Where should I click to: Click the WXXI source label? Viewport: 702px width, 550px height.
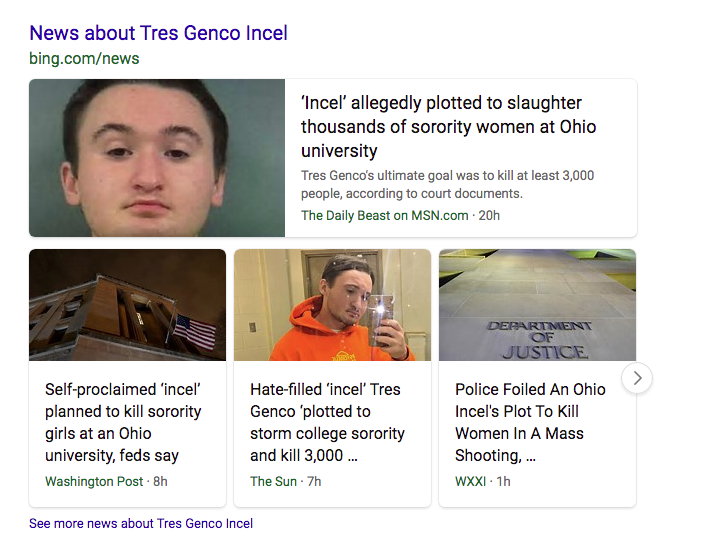471,481
